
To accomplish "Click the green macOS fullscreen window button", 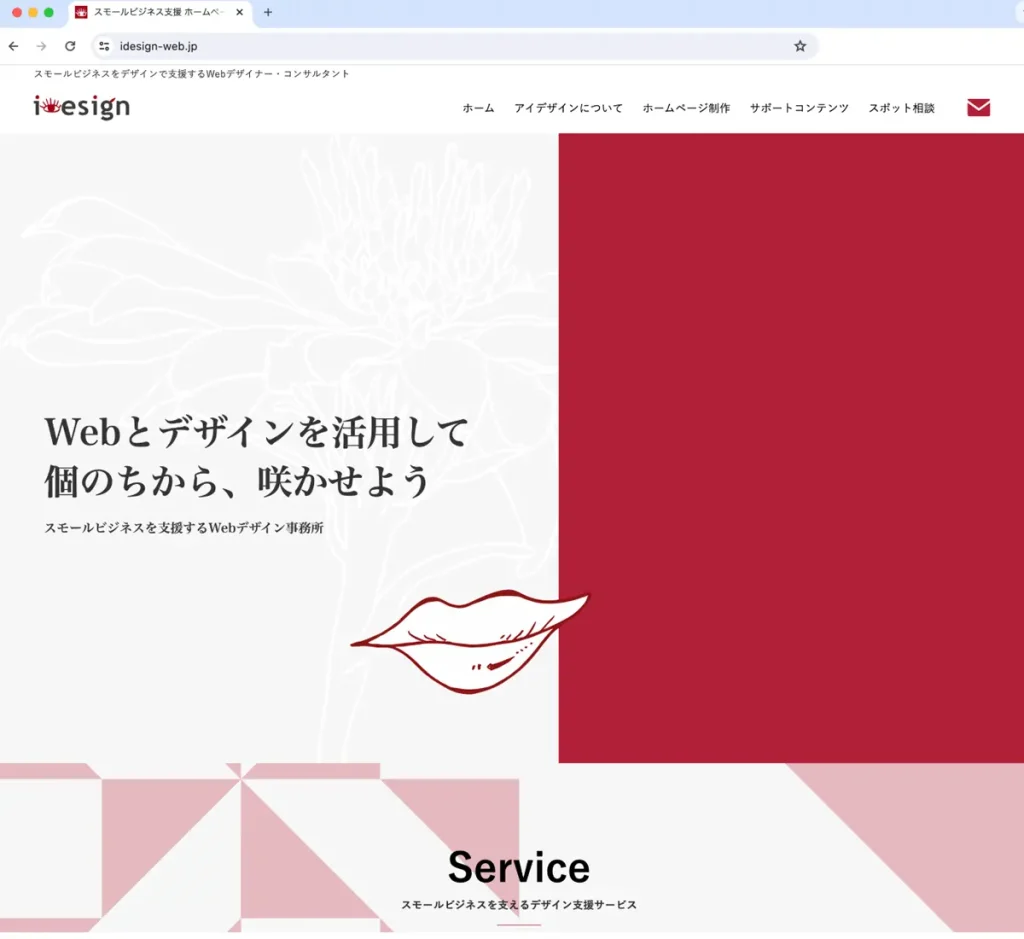I will coord(49,13).
